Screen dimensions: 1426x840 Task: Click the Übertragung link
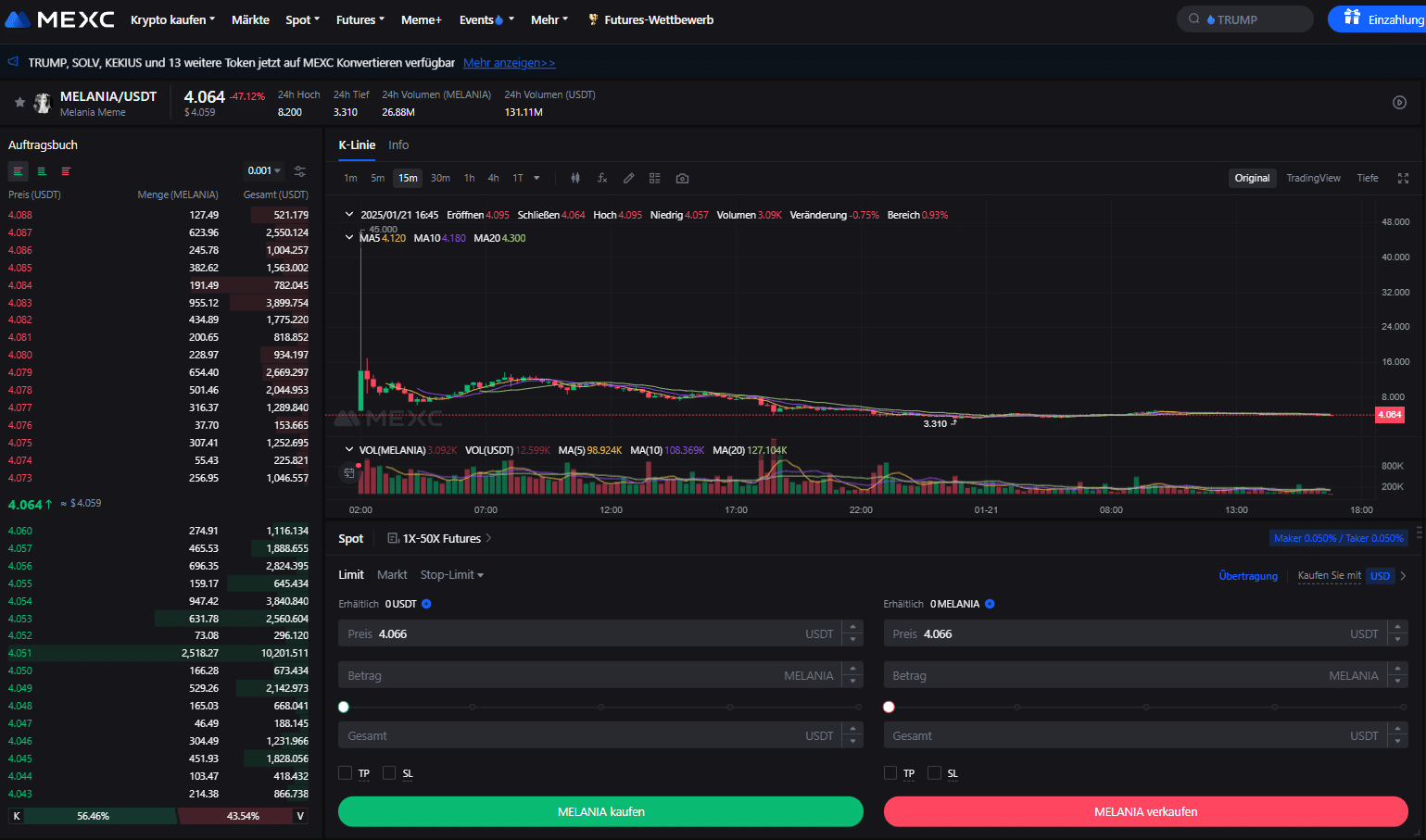pos(1248,575)
